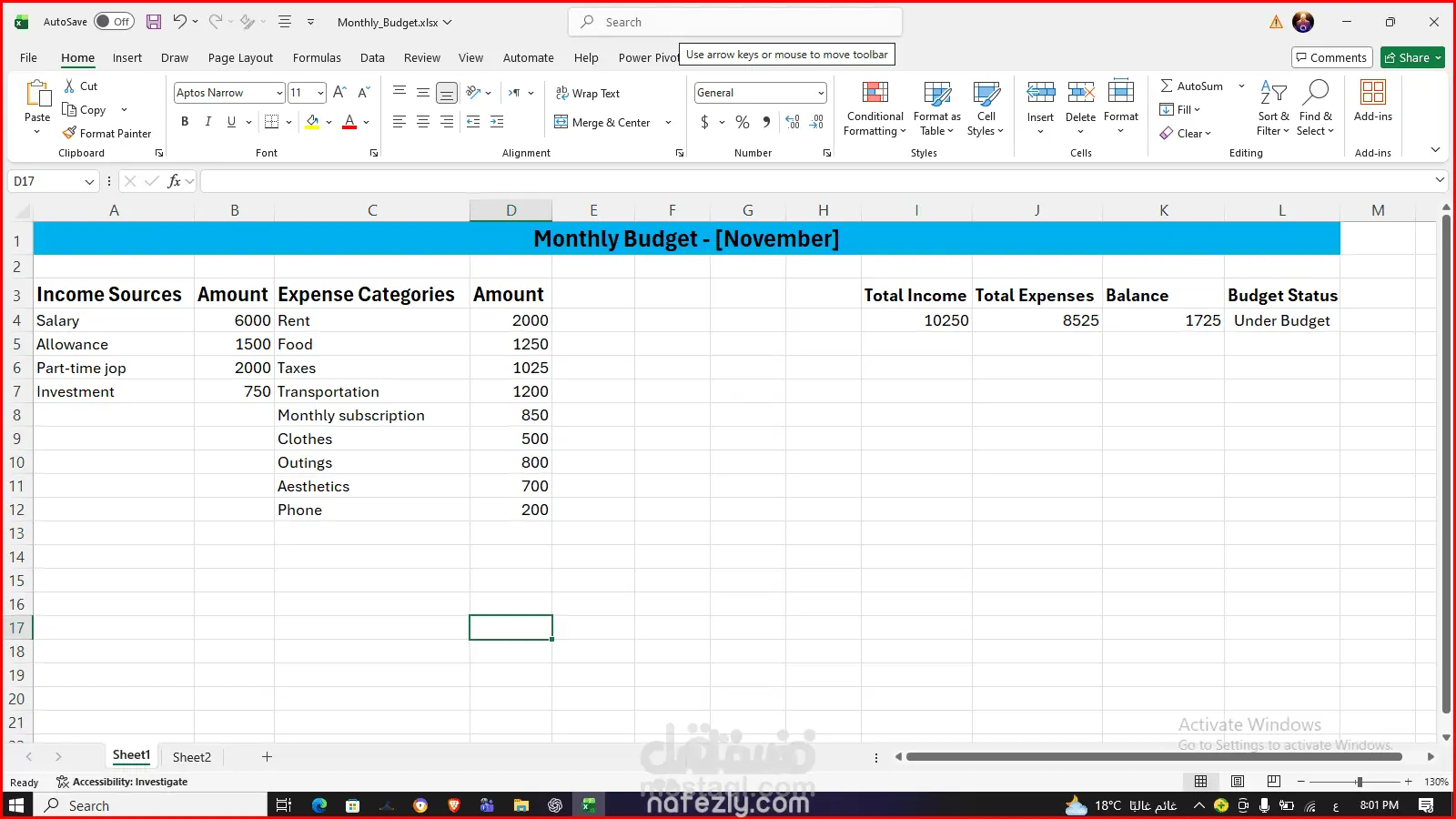
Task: Open the Orientation text rotation tool
Action: click(x=473, y=93)
